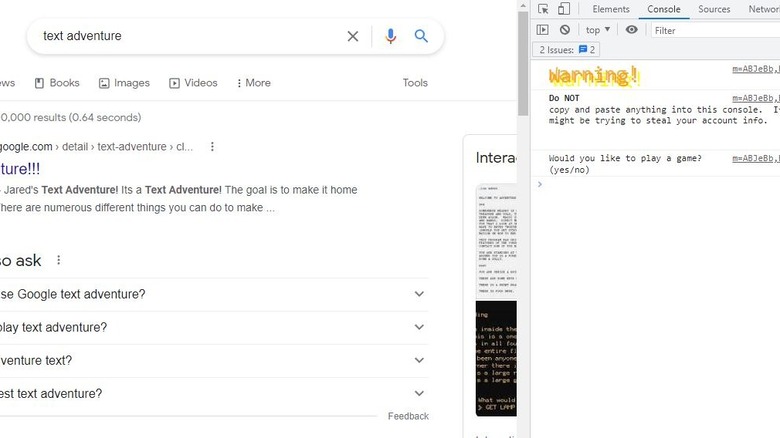Switch to the Sources tab in DevTools
Image resolution: width=780 pixels, height=438 pixels.
714,9
